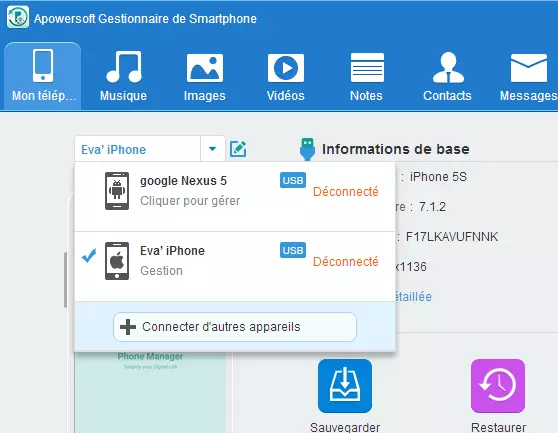The height and width of the screenshot is (433, 558).
Task: Click the Apple phone icon
Action: click(x=117, y=261)
